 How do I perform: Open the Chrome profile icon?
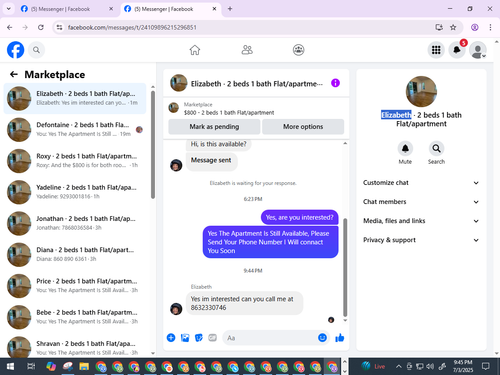point(475,27)
